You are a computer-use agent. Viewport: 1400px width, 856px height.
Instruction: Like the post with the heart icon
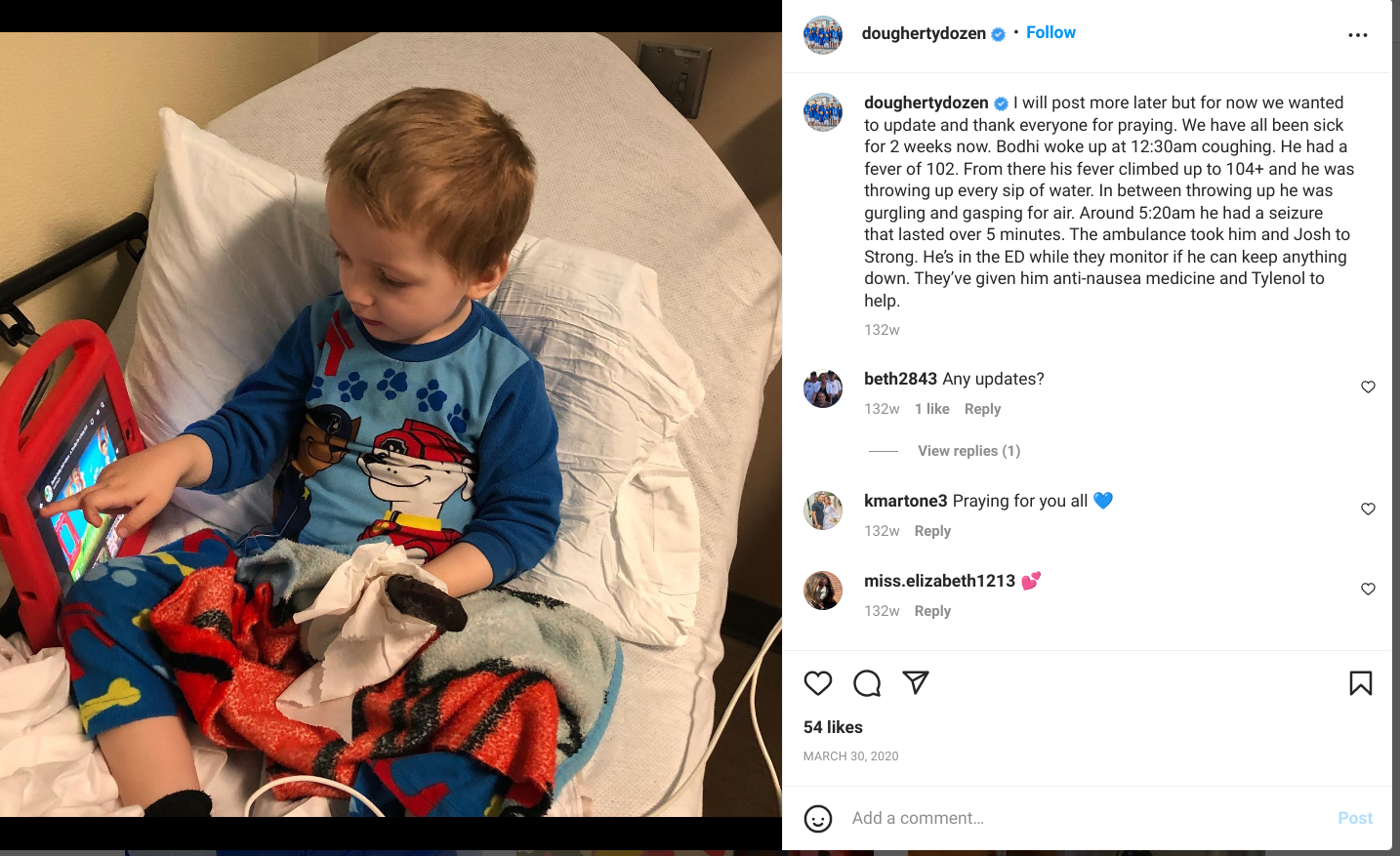click(x=818, y=683)
